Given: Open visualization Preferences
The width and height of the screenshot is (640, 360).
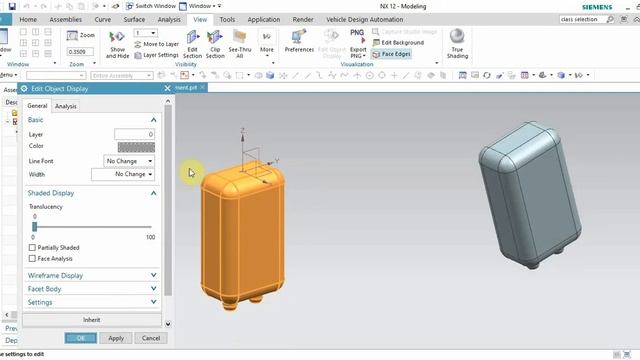Looking at the screenshot, I should click(x=299, y=41).
